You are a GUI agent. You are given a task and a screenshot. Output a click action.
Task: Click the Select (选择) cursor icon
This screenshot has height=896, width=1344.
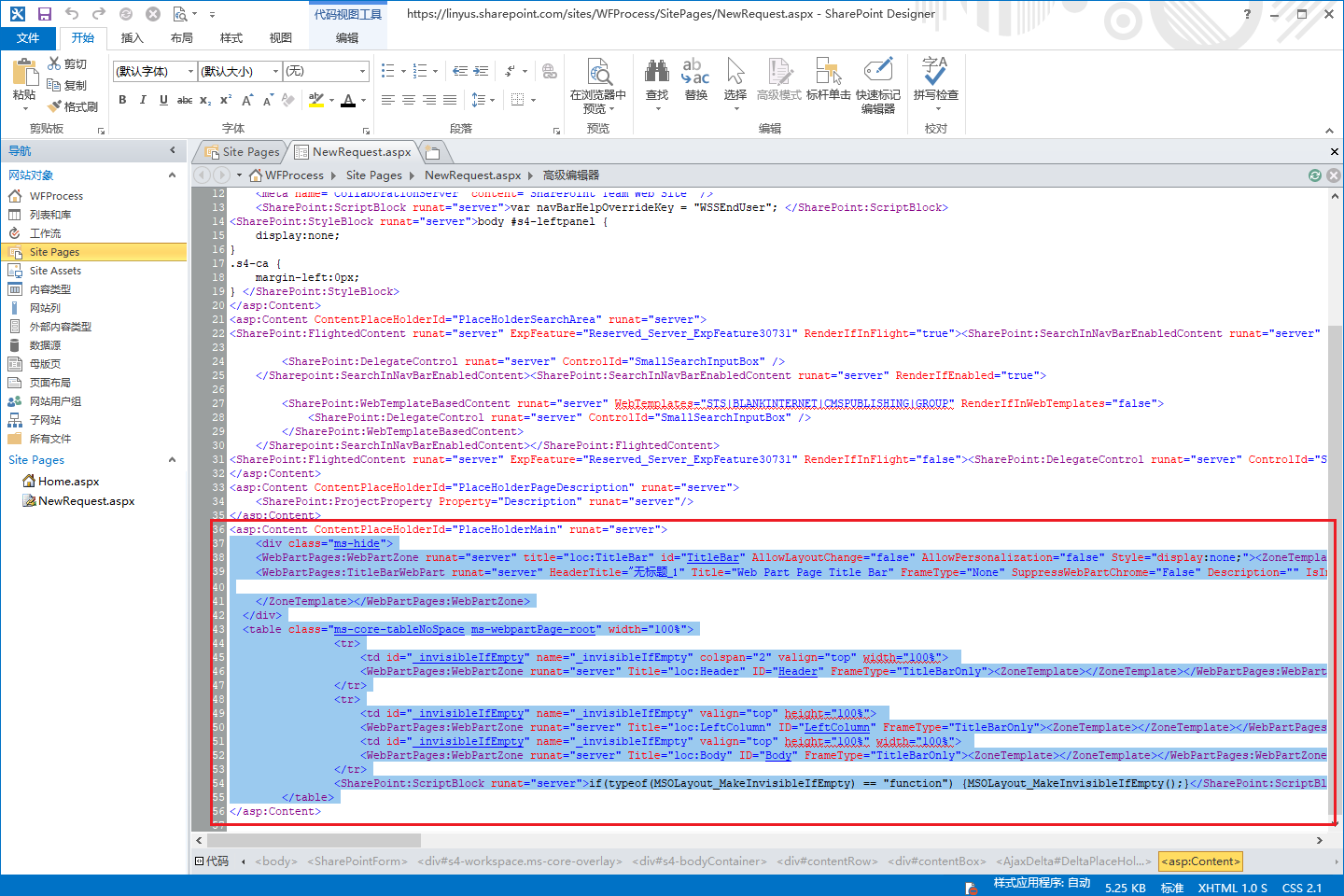coord(735,71)
